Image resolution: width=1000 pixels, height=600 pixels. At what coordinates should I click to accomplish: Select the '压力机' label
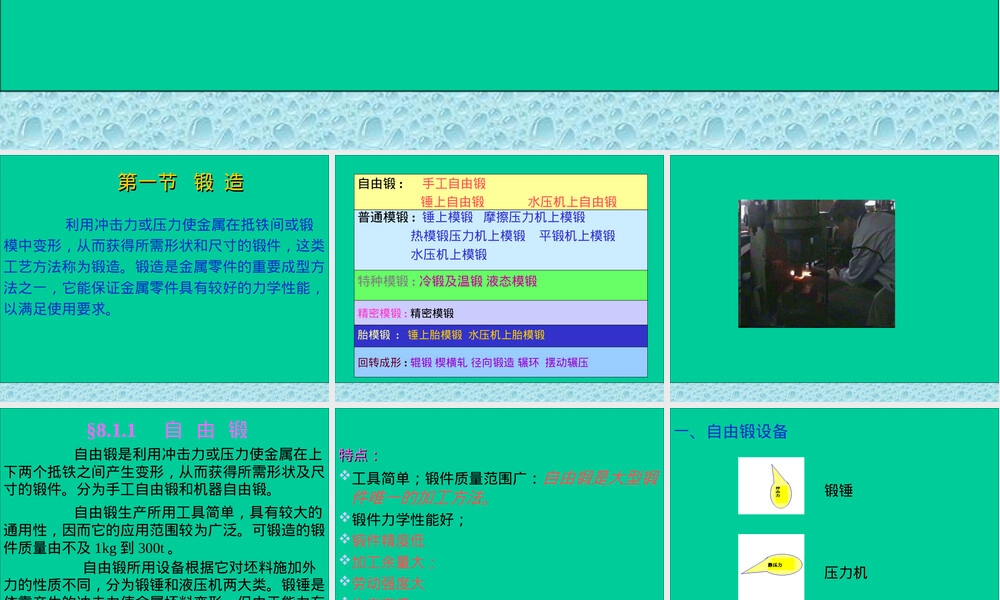(x=845, y=573)
